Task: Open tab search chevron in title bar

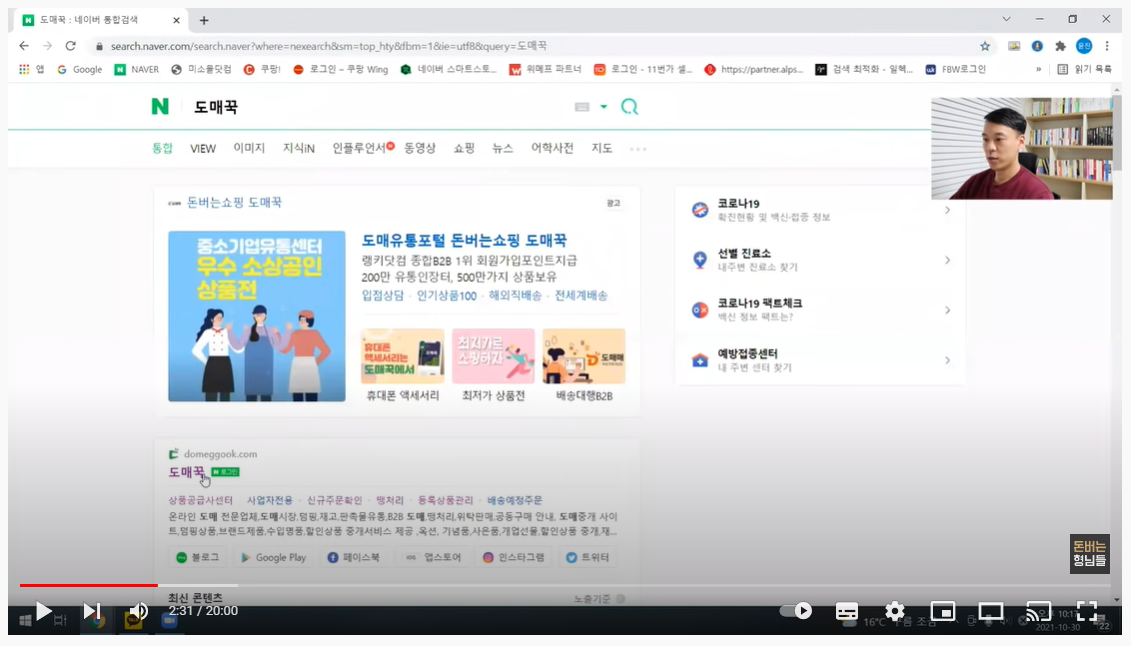Action: pos(1006,19)
